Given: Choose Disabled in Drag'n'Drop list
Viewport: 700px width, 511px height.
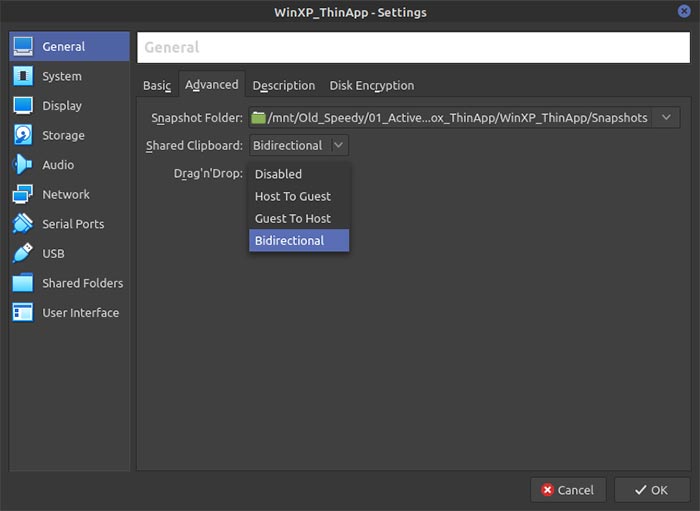Looking at the screenshot, I should click(299, 174).
